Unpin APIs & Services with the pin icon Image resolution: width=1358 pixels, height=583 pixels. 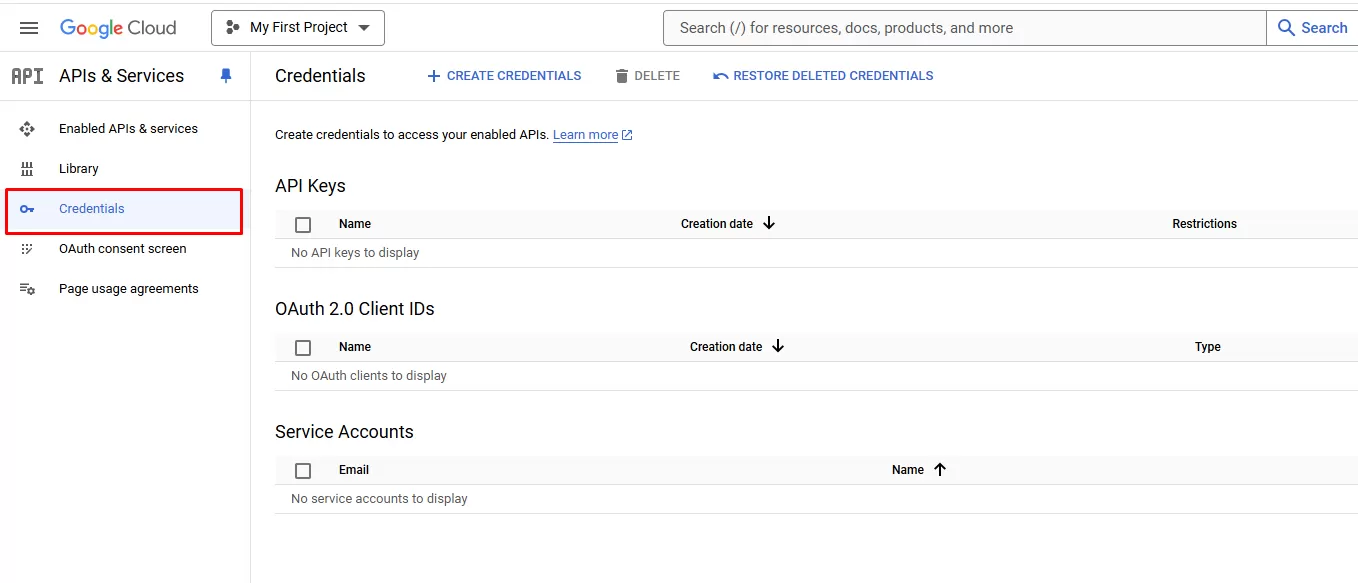(x=226, y=76)
